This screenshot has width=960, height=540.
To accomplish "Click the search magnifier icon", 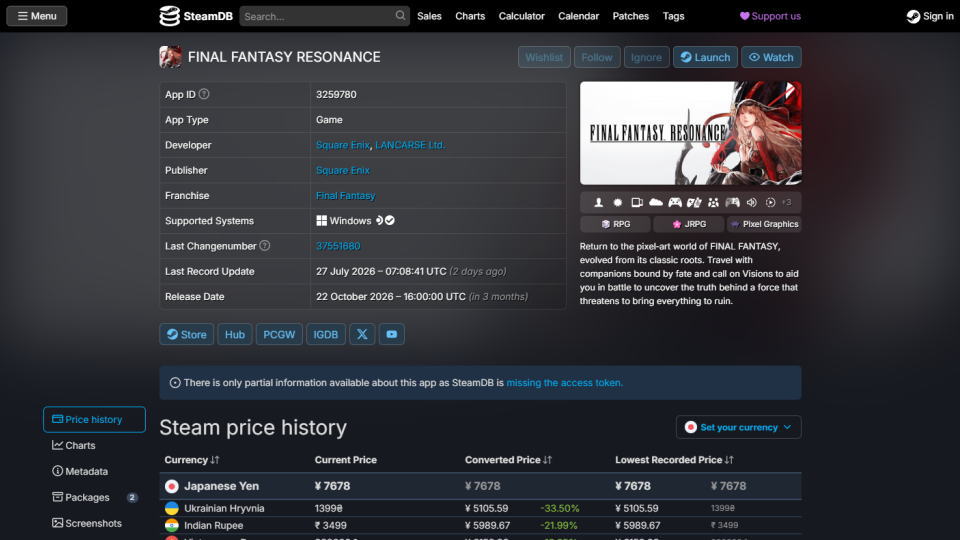I will tap(400, 16).
